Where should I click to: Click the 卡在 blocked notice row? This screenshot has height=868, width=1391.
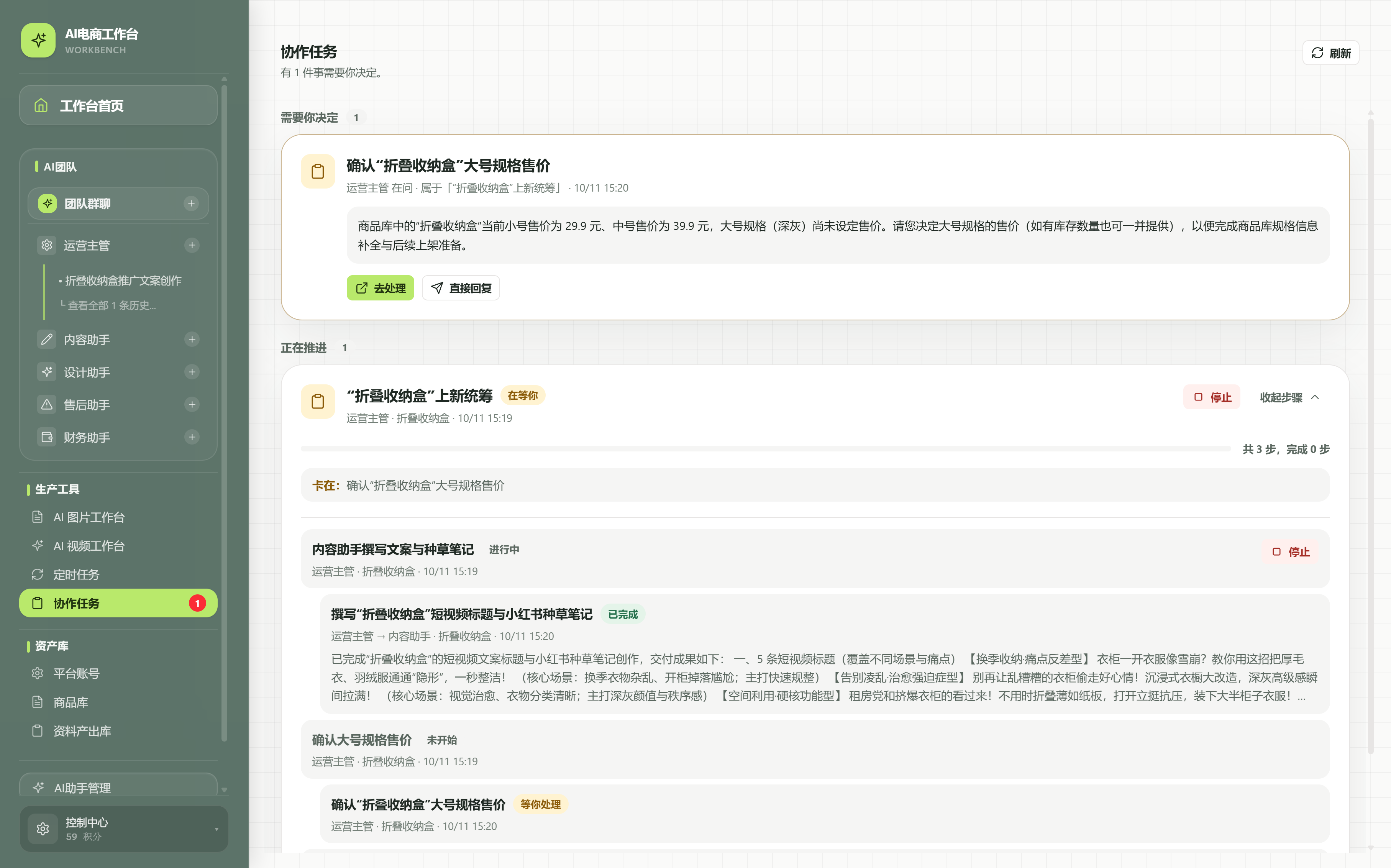pos(815,485)
